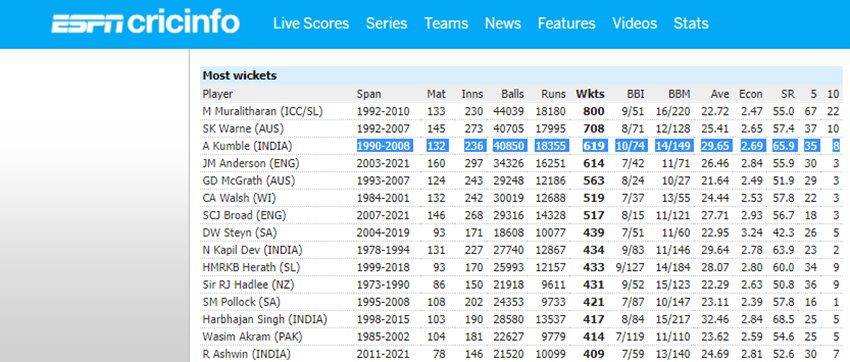Click the BBI column header
850x362 pixels.
[x=635, y=94]
